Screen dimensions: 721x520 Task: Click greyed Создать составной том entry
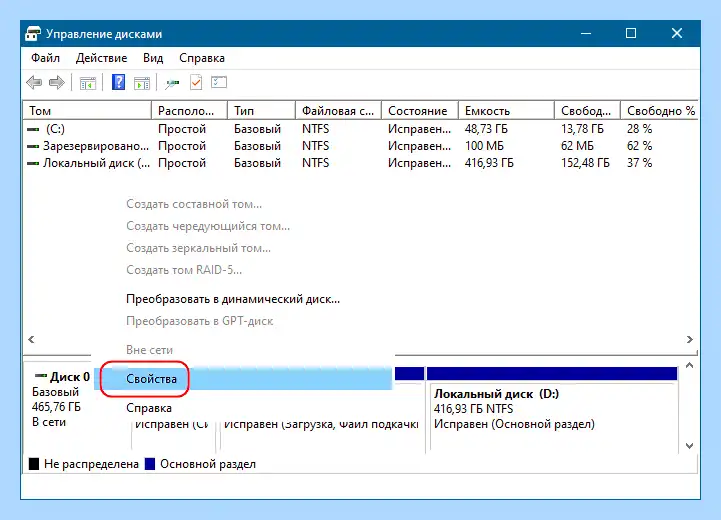[194, 204]
